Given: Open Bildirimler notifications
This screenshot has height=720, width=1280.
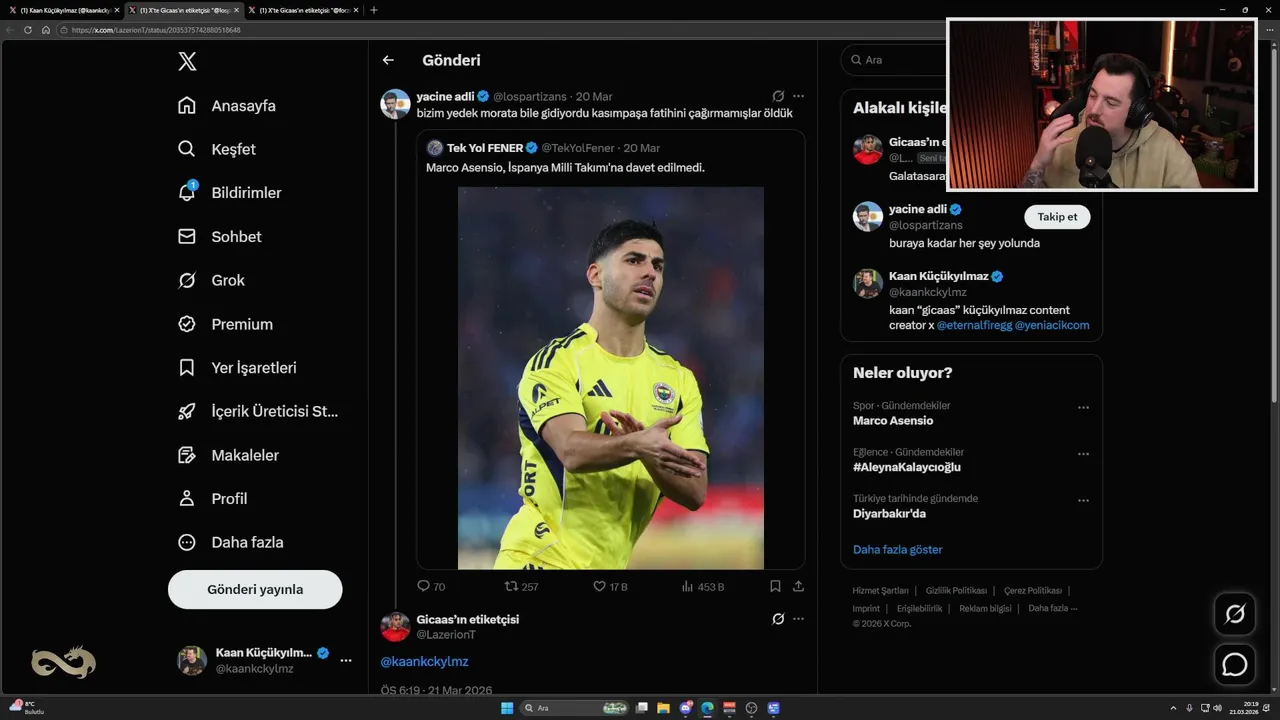Looking at the screenshot, I should 229,193.
